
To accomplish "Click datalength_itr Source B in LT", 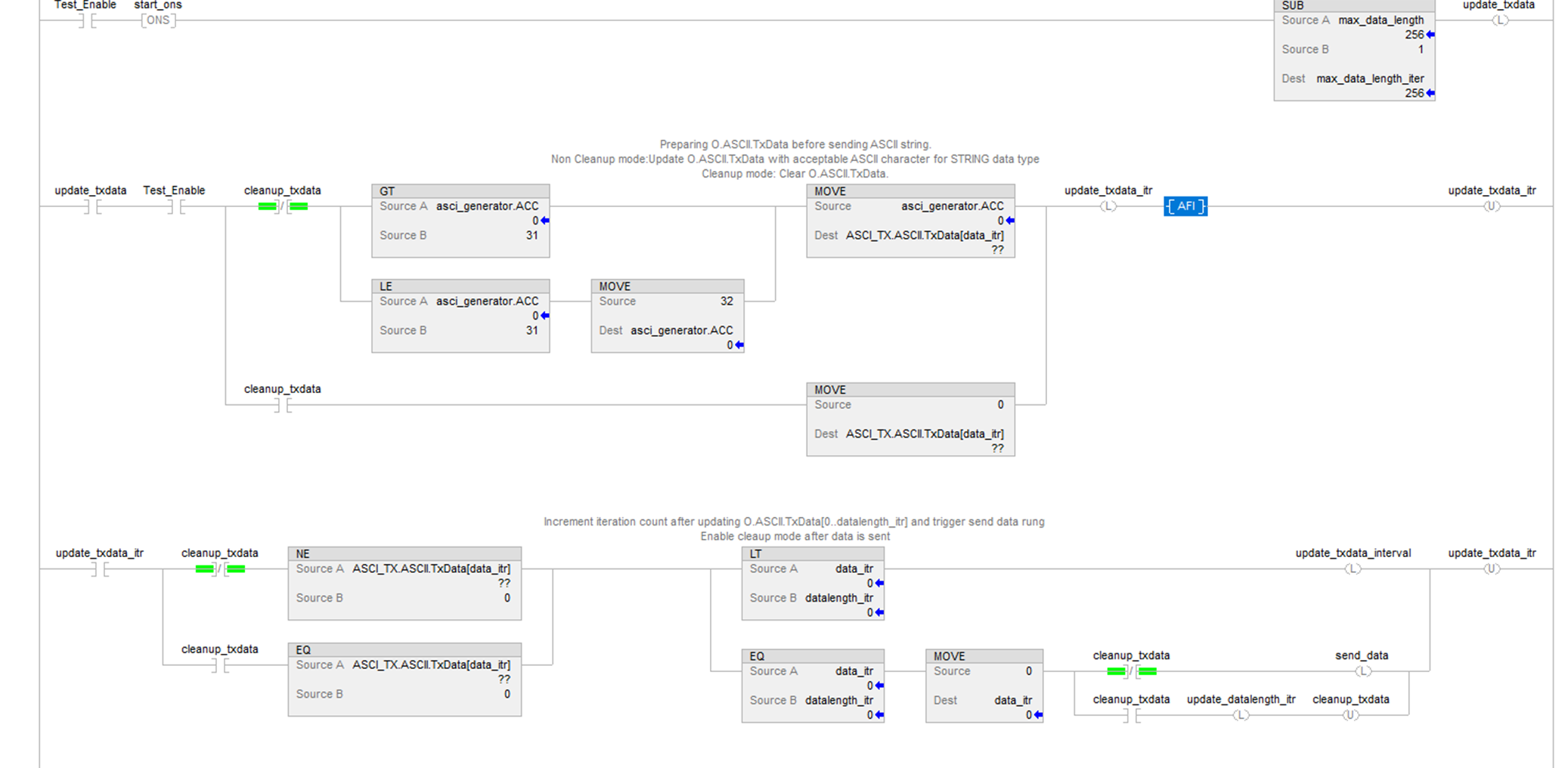I will pyautogui.click(x=838, y=598).
